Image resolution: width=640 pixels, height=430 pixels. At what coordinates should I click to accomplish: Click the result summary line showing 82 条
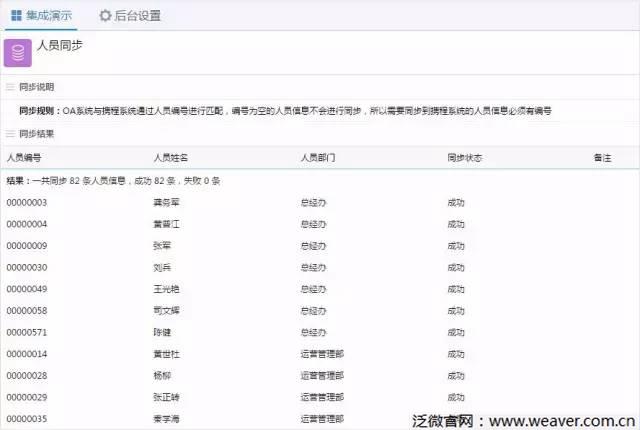click(113, 181)
